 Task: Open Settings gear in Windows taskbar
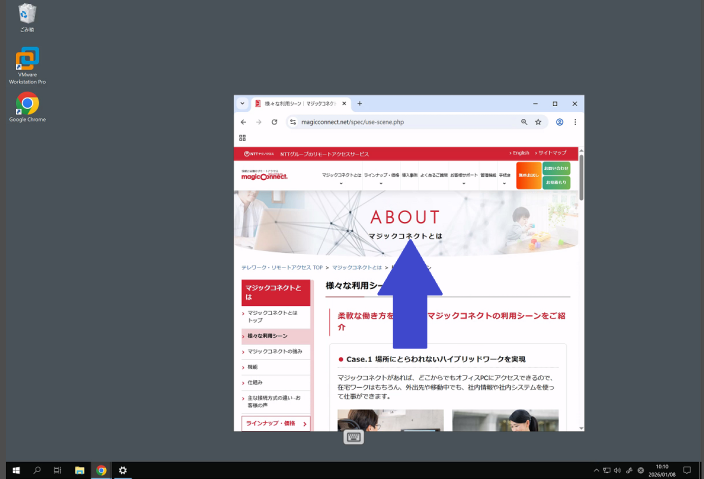click(123, 469)
